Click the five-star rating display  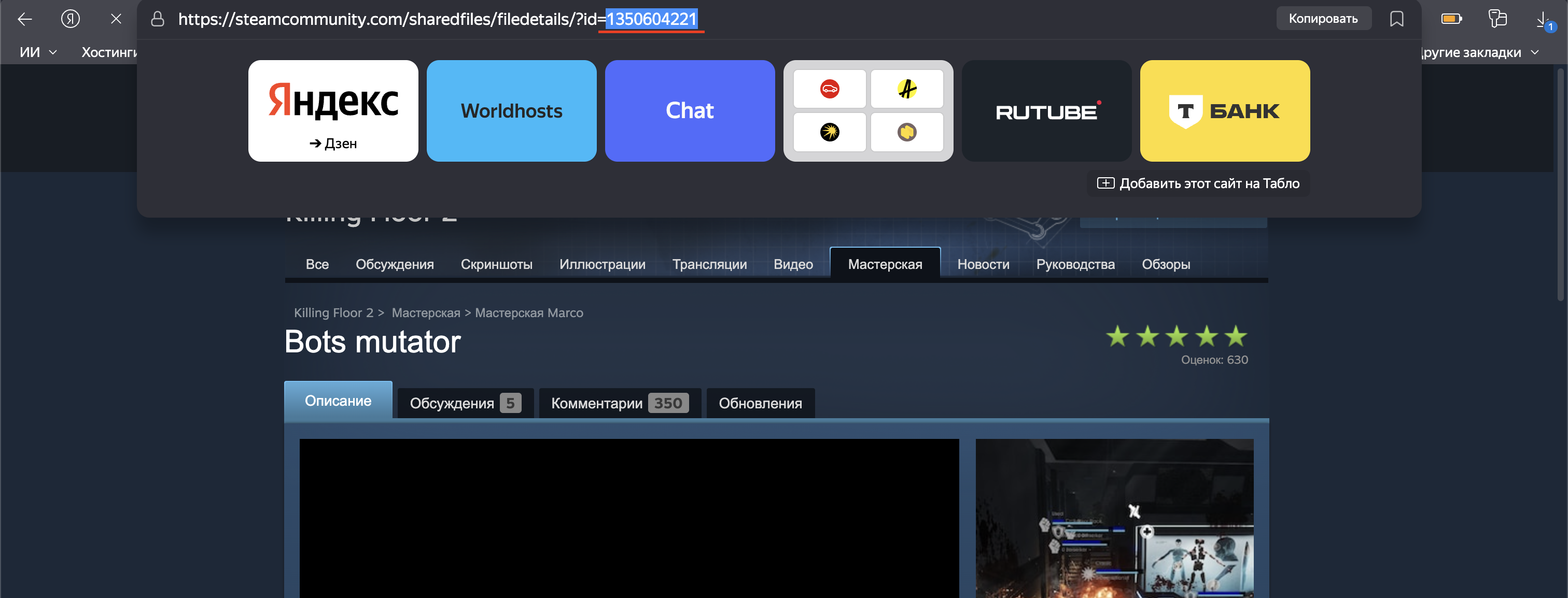pyautogui.click(x=1176, y=336)
